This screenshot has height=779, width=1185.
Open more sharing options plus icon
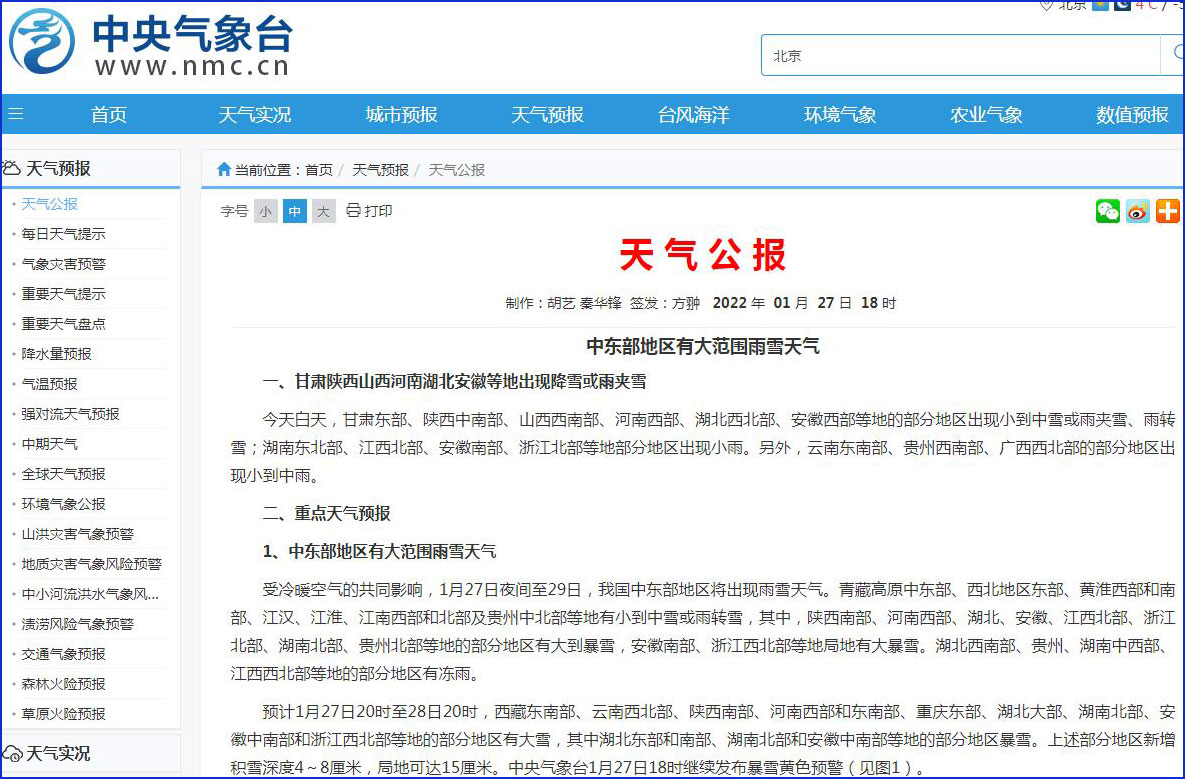click(x=1167, y=211)
